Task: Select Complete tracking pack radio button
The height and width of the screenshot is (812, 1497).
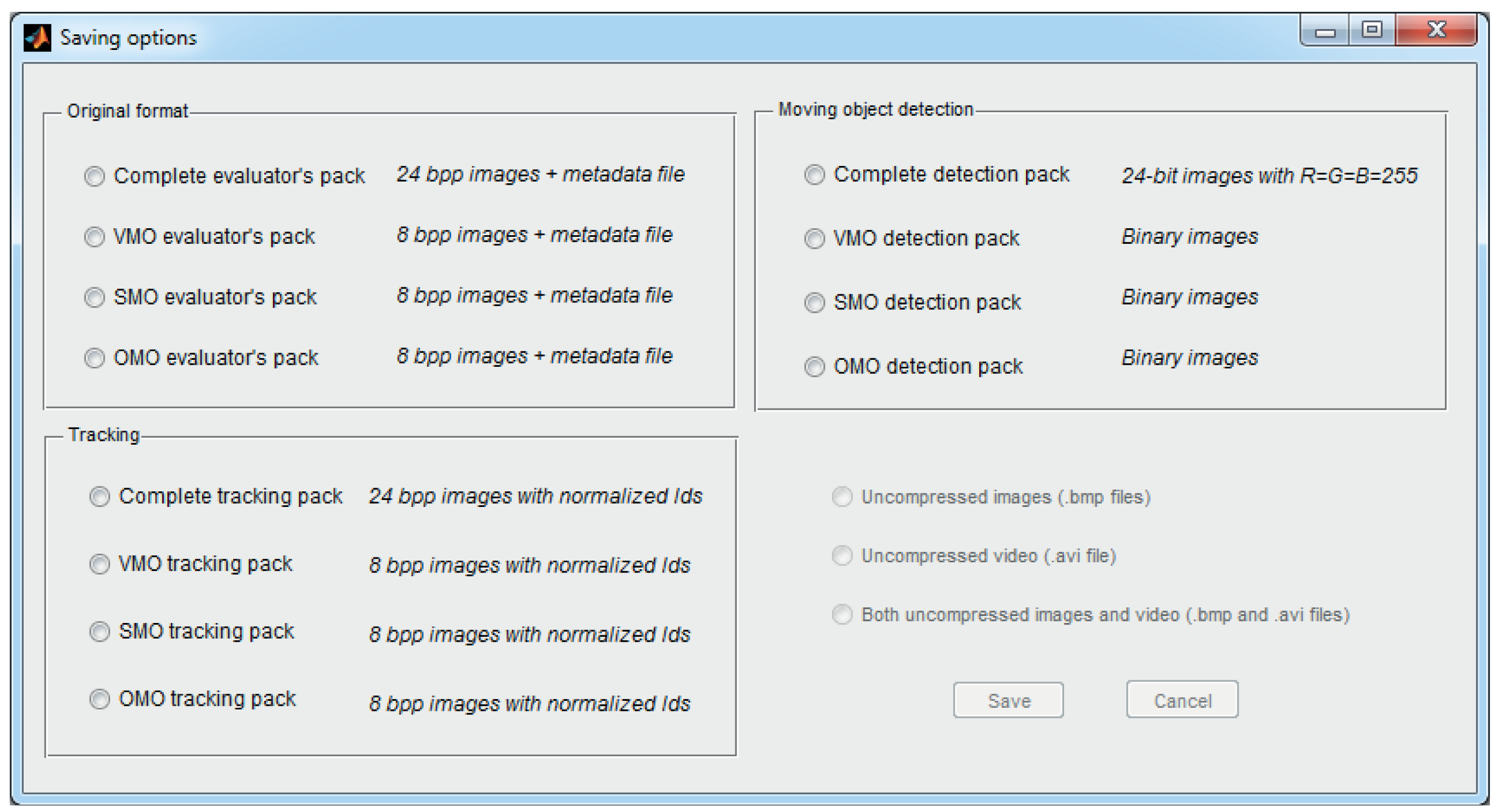Action: pos(99,497)
